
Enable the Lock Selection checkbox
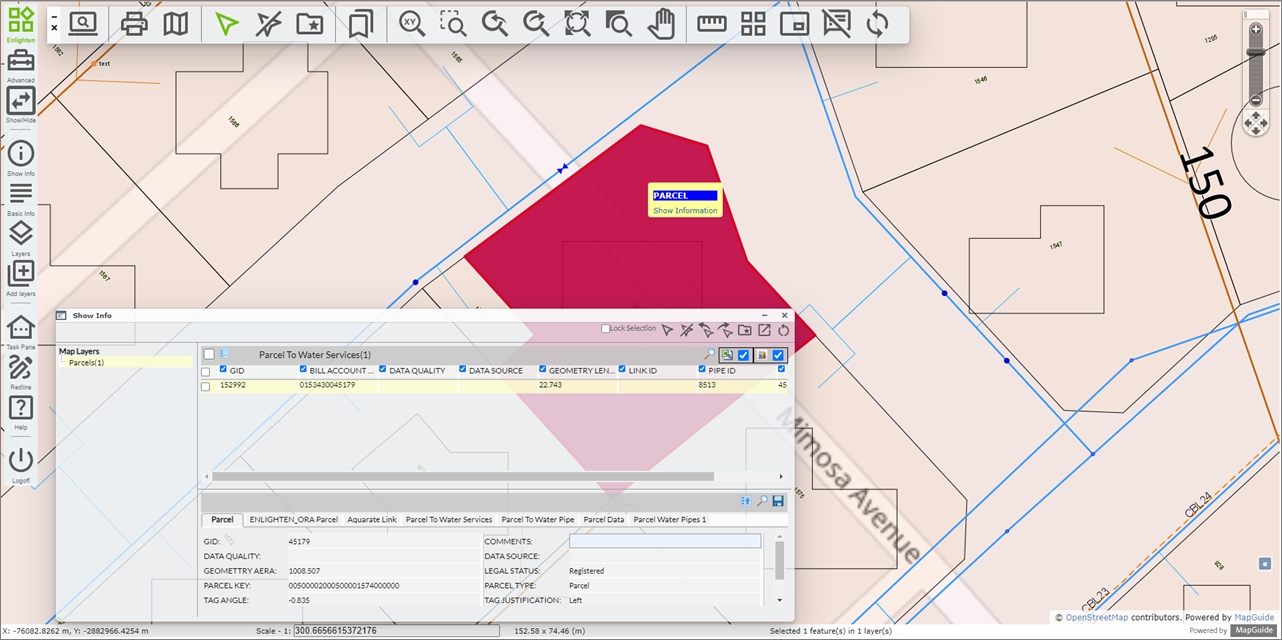tap(606, 329)
